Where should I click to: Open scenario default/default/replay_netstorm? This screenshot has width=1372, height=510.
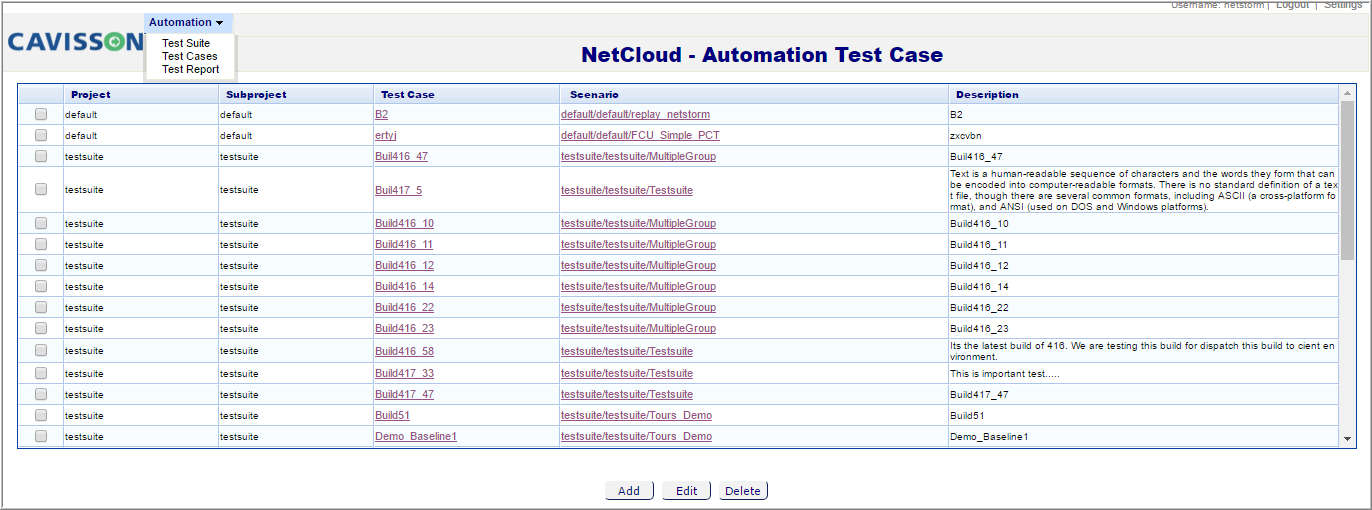click(x=635, y=115)
